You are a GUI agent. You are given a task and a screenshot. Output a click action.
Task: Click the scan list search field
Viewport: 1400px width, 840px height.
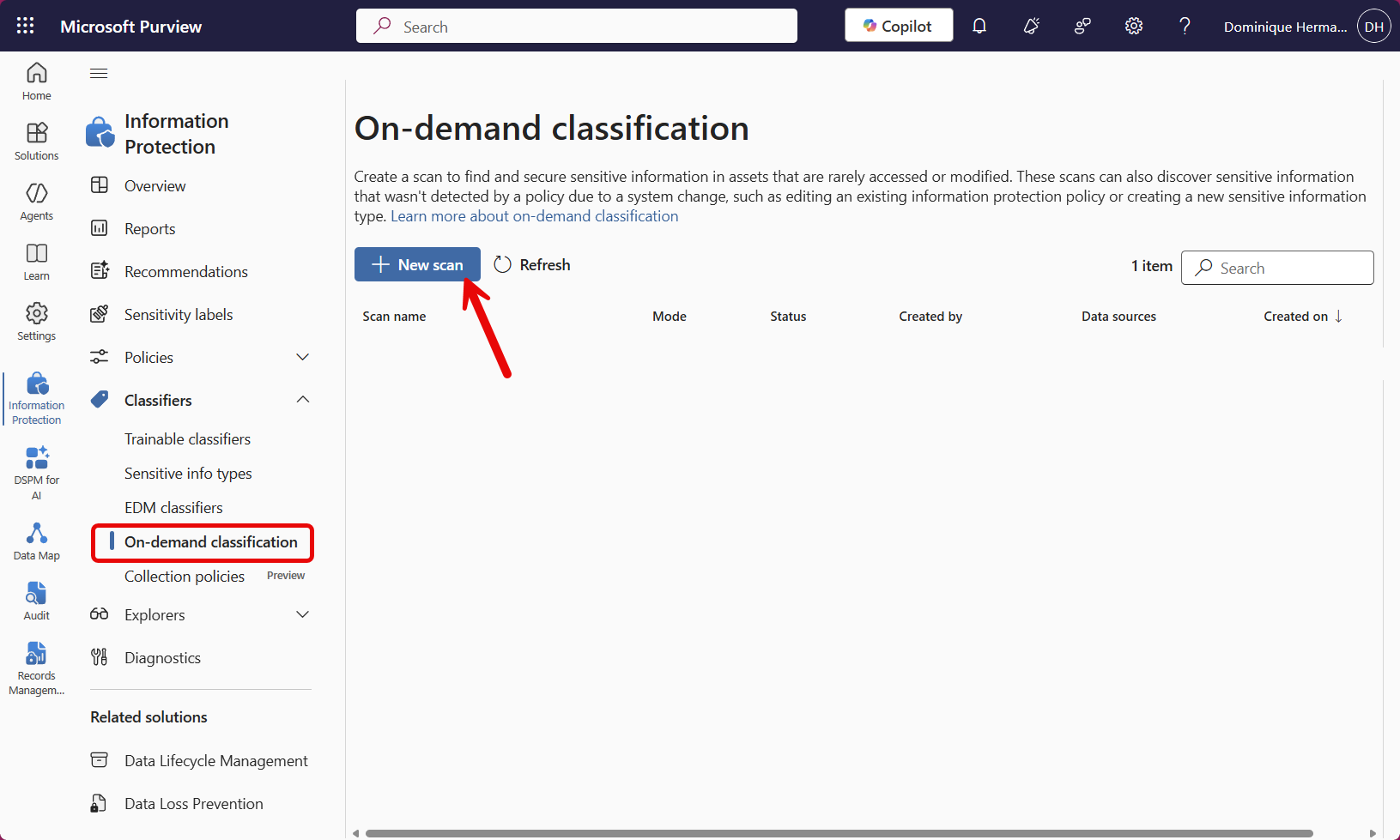coord(1277,268)
